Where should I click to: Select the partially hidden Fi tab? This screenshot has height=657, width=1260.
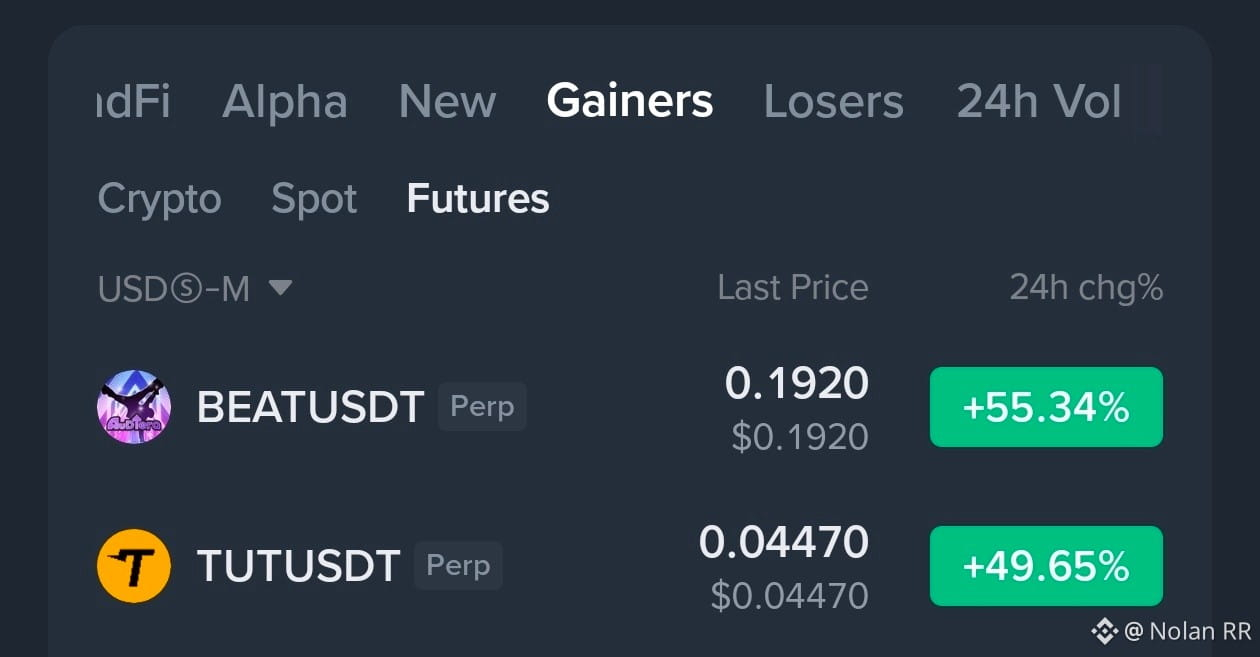click(133, 101)
